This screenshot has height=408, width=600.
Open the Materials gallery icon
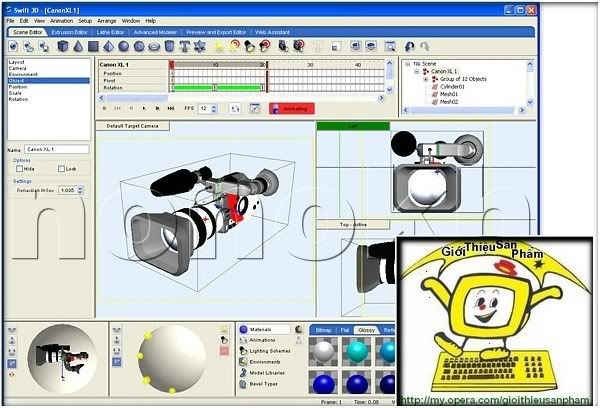[243, 329]
